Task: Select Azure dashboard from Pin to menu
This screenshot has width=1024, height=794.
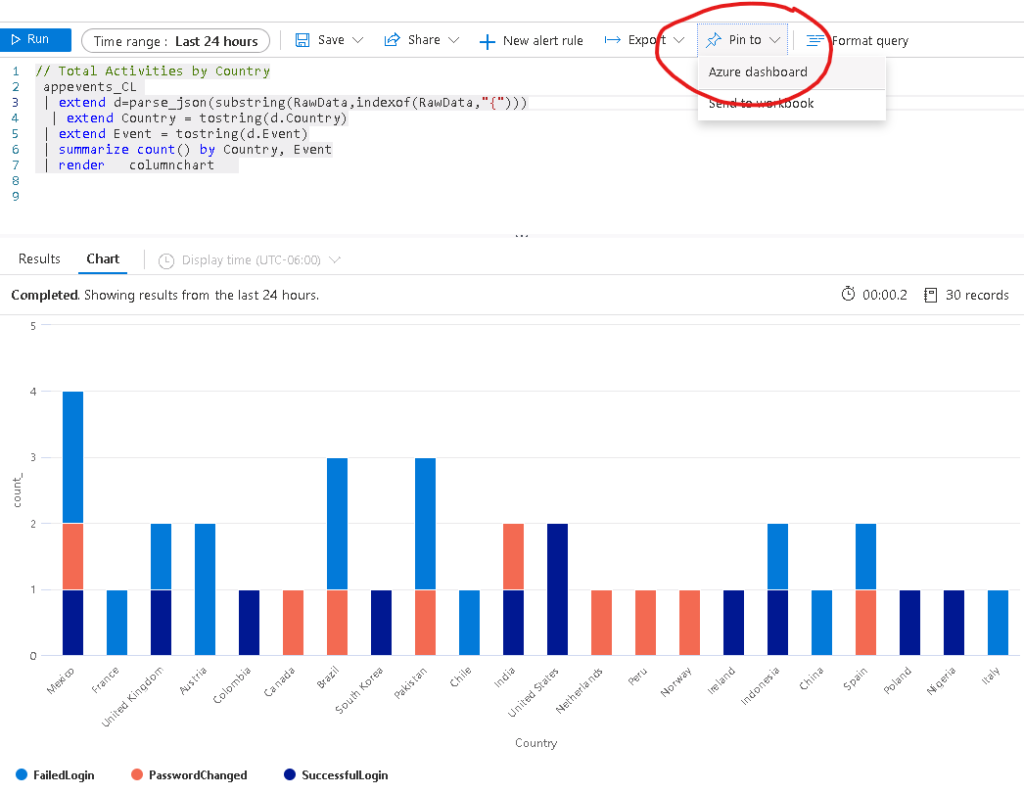Action: coord(757,72)
